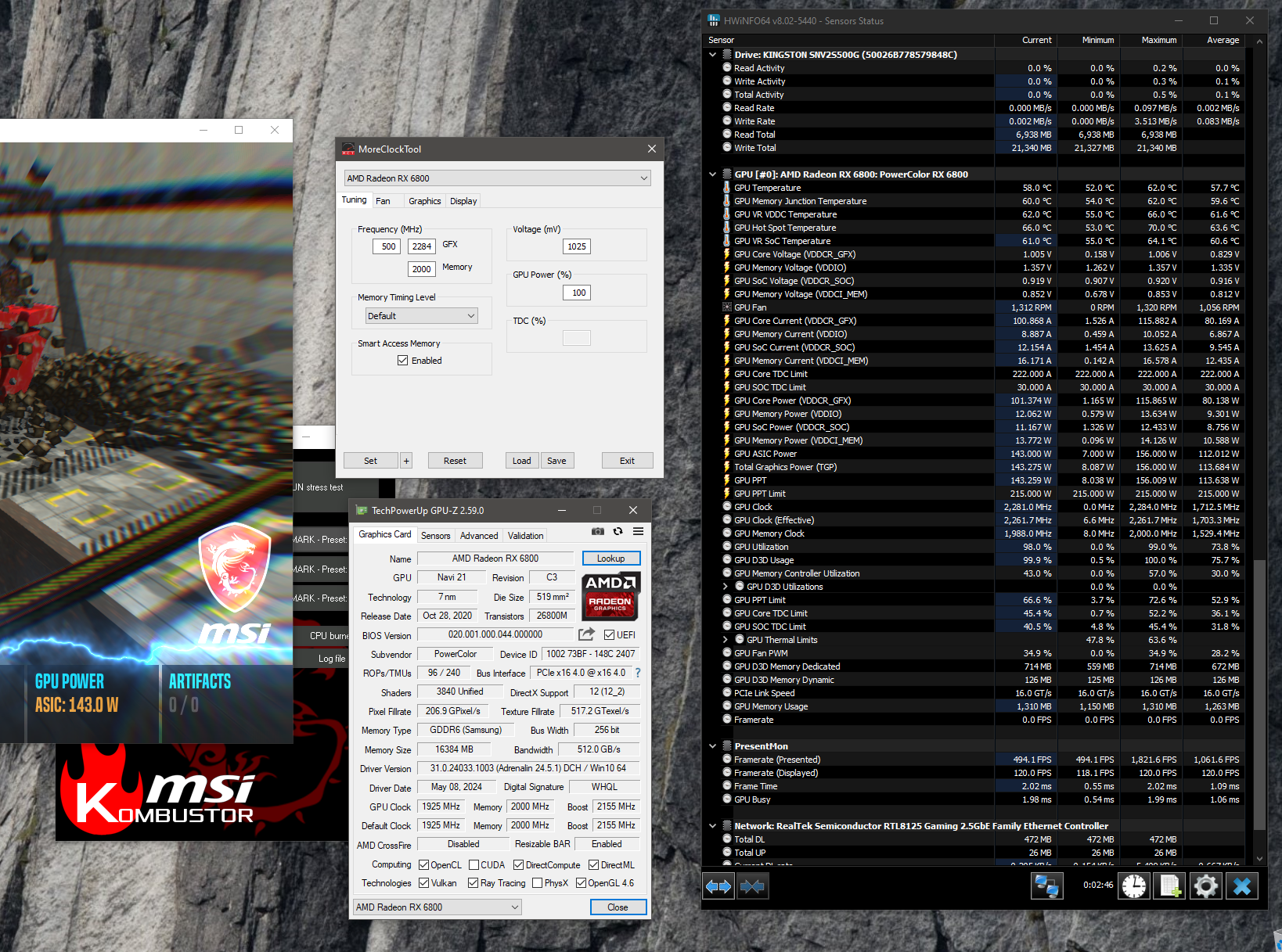This screenshot has height=952, width=1282.
Task: Open Memory Timing Level dropdown
Action: coord(422,316)
